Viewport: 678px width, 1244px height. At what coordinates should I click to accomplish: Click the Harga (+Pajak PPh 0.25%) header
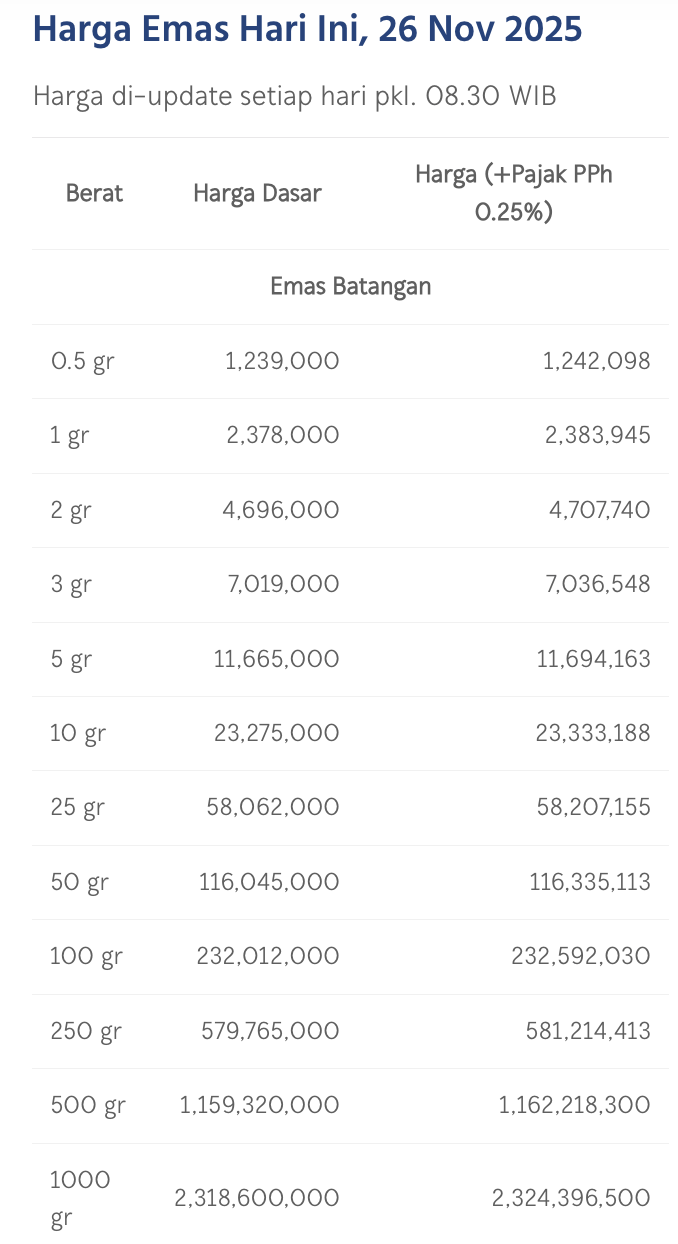pyautogui.click(x=513, y=193)
